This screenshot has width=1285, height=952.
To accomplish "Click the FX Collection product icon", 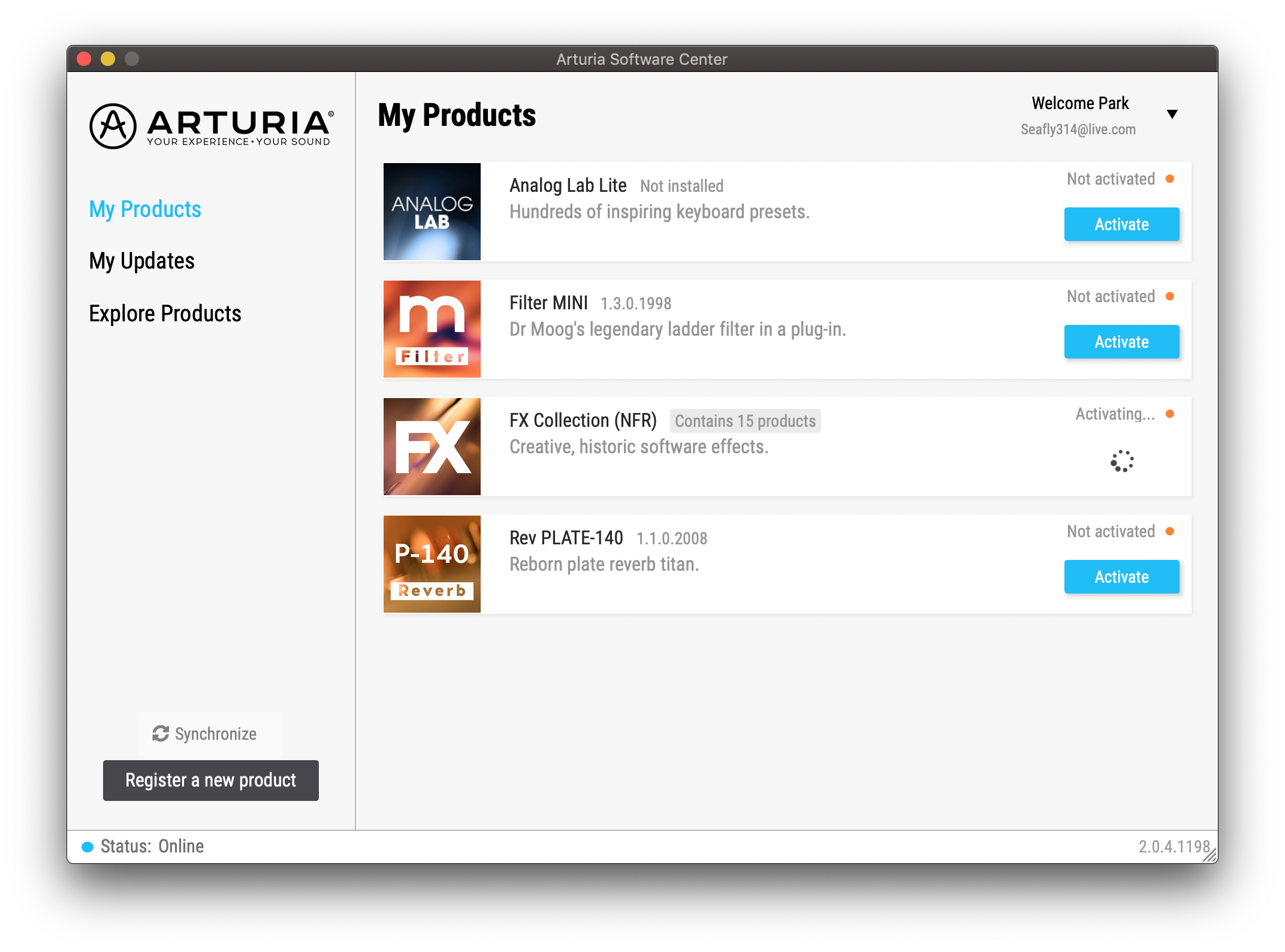I will pos(432,447).
